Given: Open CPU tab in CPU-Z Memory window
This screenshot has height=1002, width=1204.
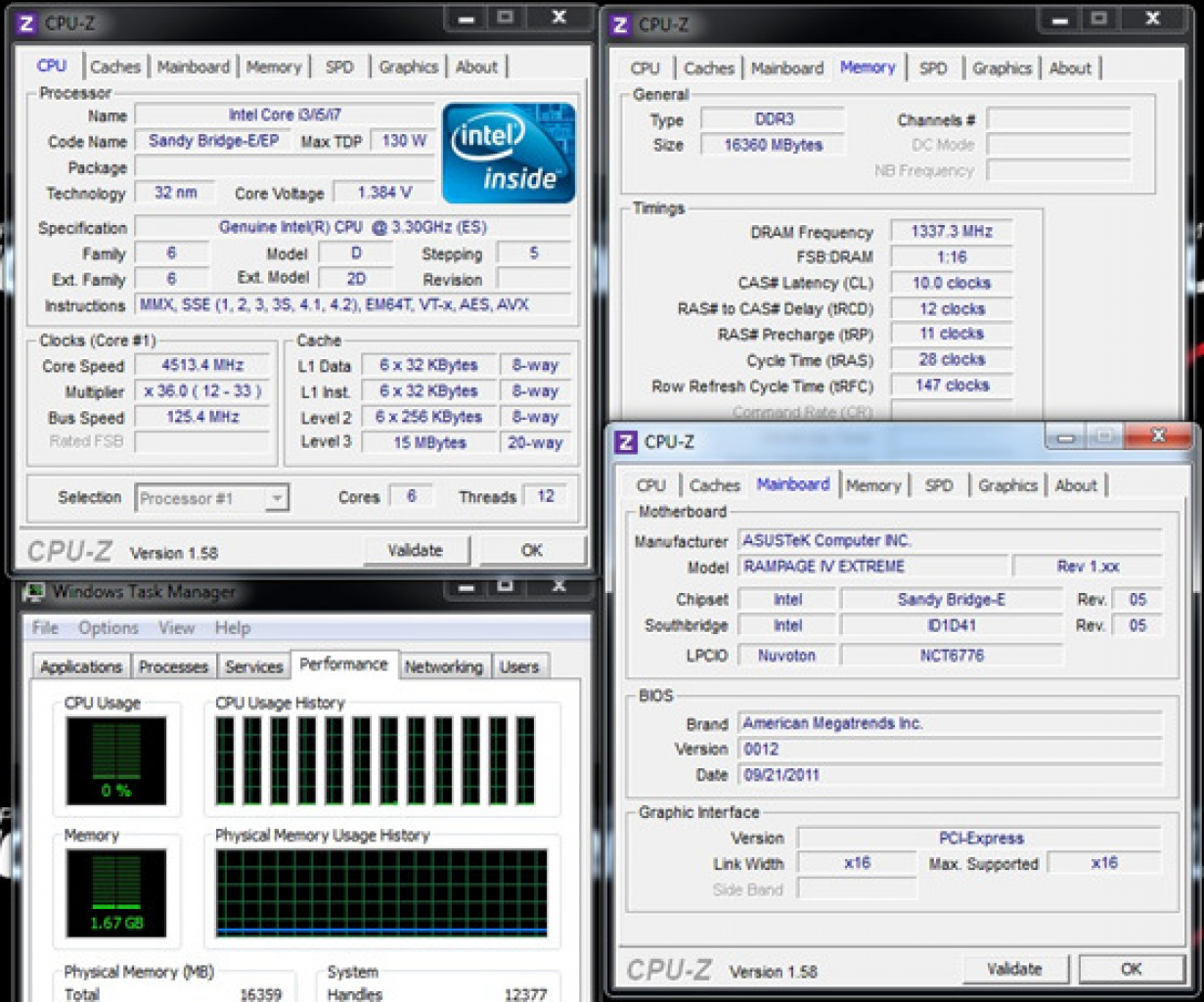Looking at the screenshot, I should point(646,68).
